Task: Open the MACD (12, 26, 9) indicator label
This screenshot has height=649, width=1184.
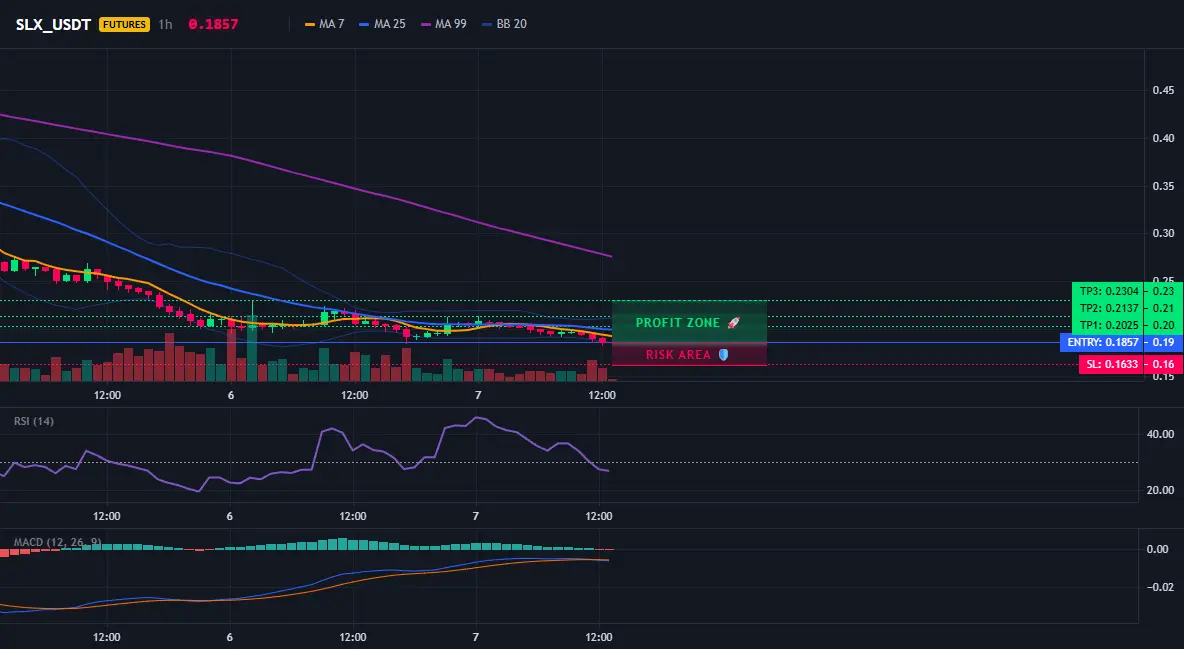Action: tap(57, 542)
